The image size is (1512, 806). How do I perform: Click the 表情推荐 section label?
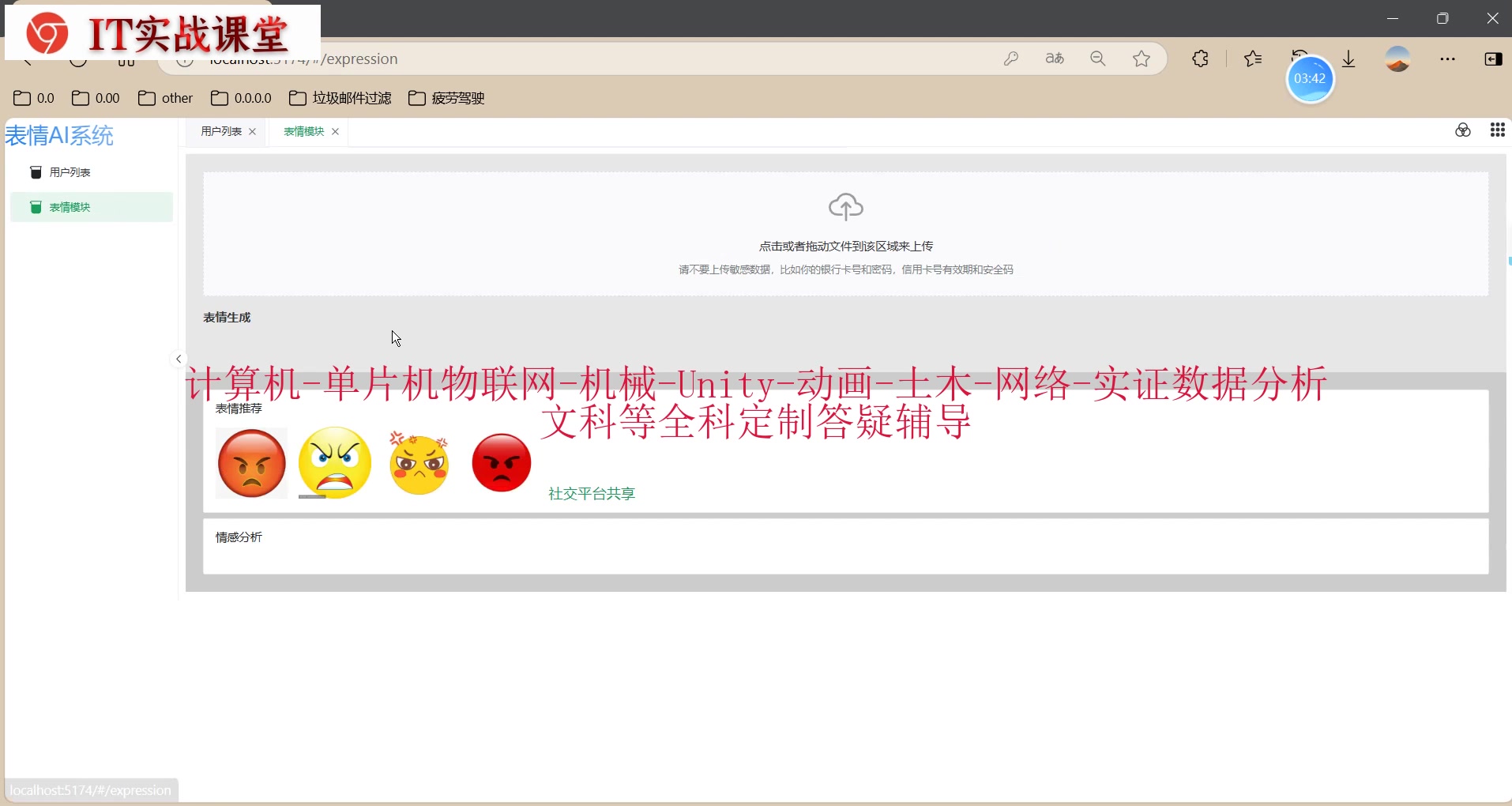239,409
